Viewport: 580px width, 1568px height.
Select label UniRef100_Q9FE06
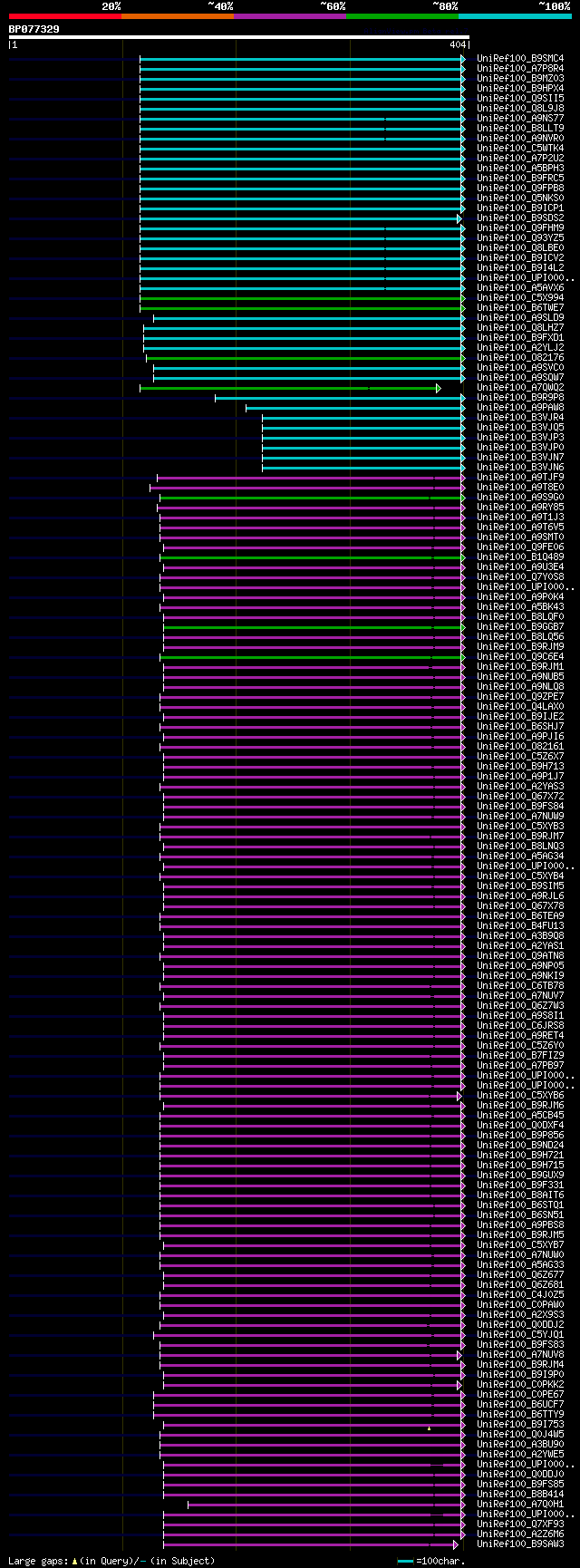[520, 547]
